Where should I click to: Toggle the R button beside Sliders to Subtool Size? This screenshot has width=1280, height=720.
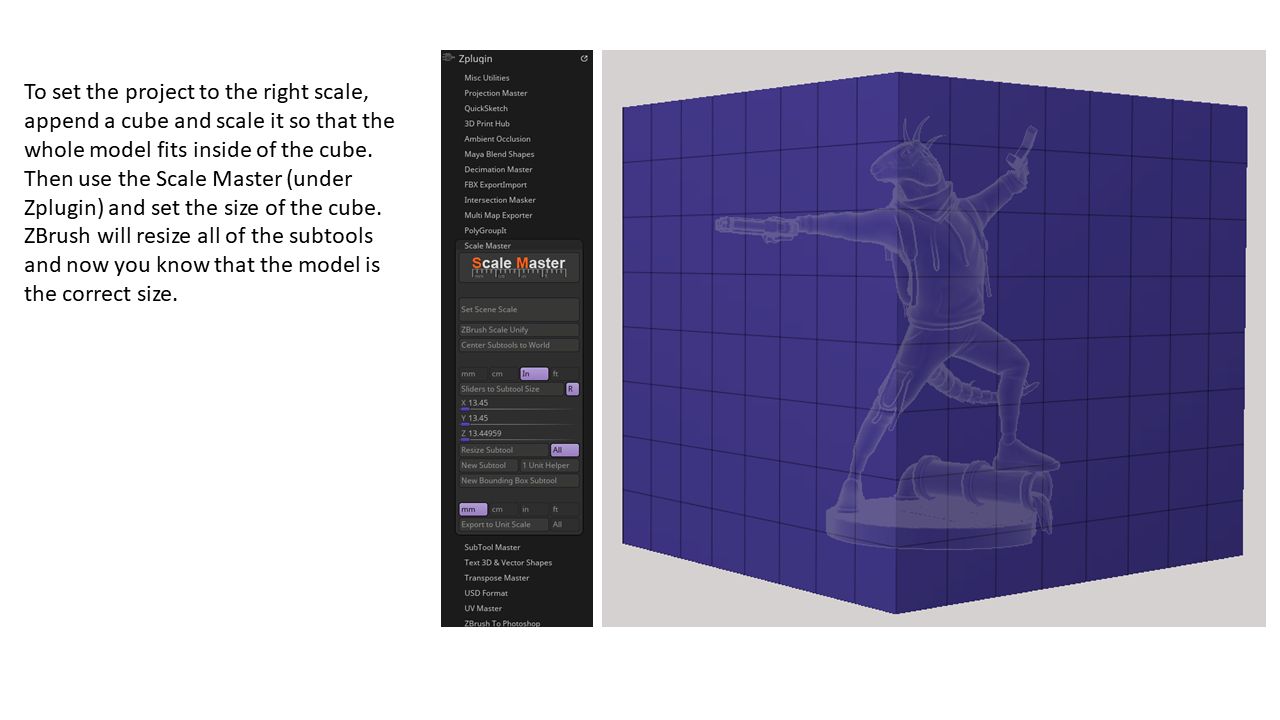coord(572,389)
